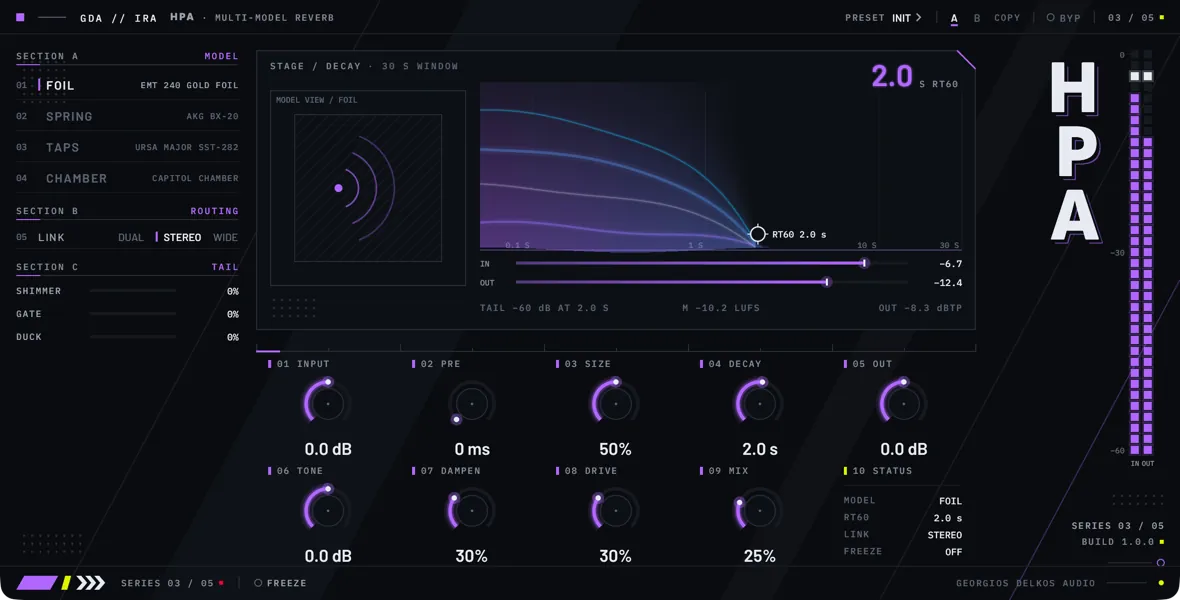
Task: Click the 0 ms pre-delay value
Action: [x=472, y=449]
